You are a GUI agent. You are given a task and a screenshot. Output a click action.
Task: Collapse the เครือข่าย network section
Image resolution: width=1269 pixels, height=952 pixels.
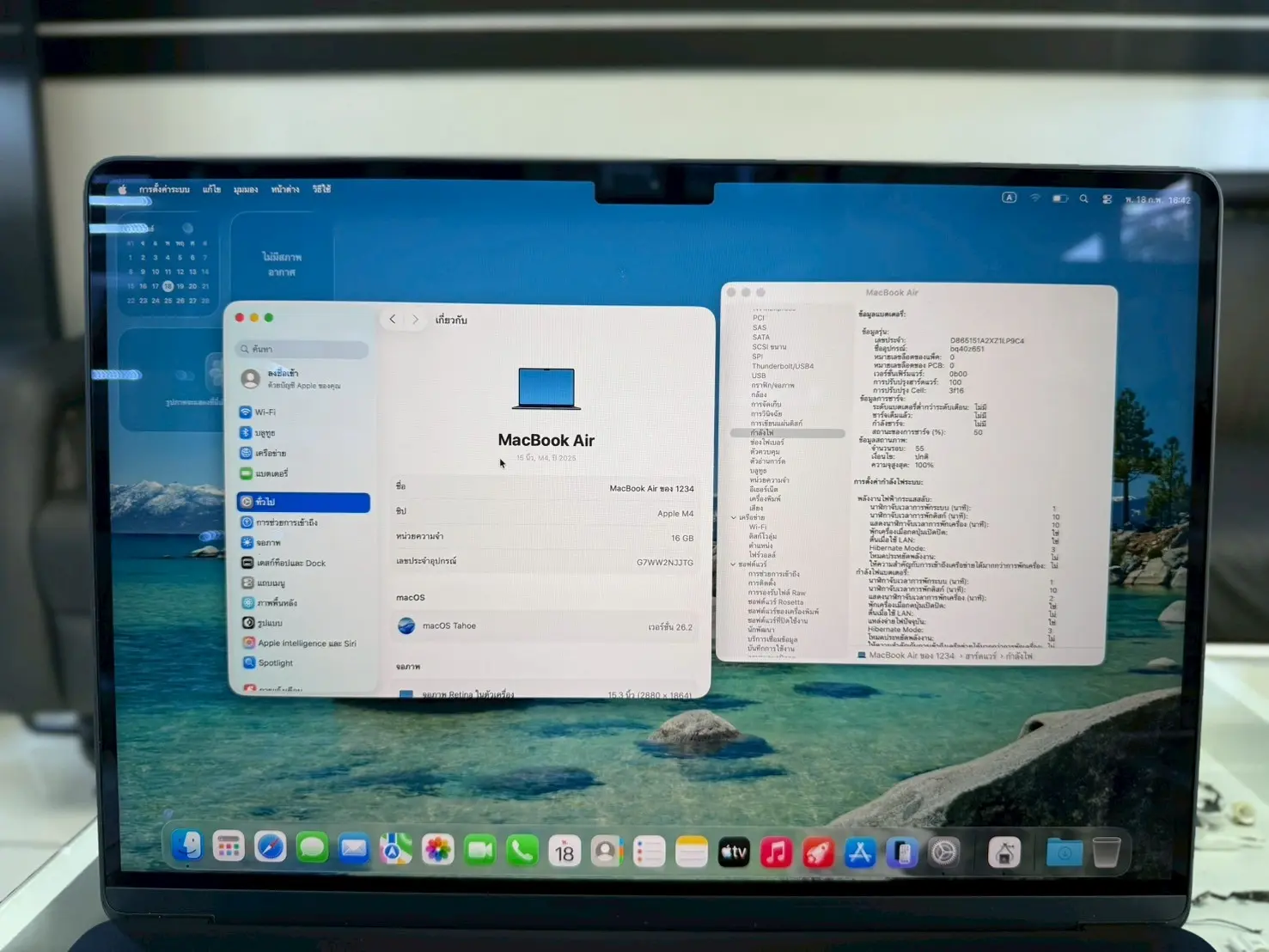(x=735, y=516)
